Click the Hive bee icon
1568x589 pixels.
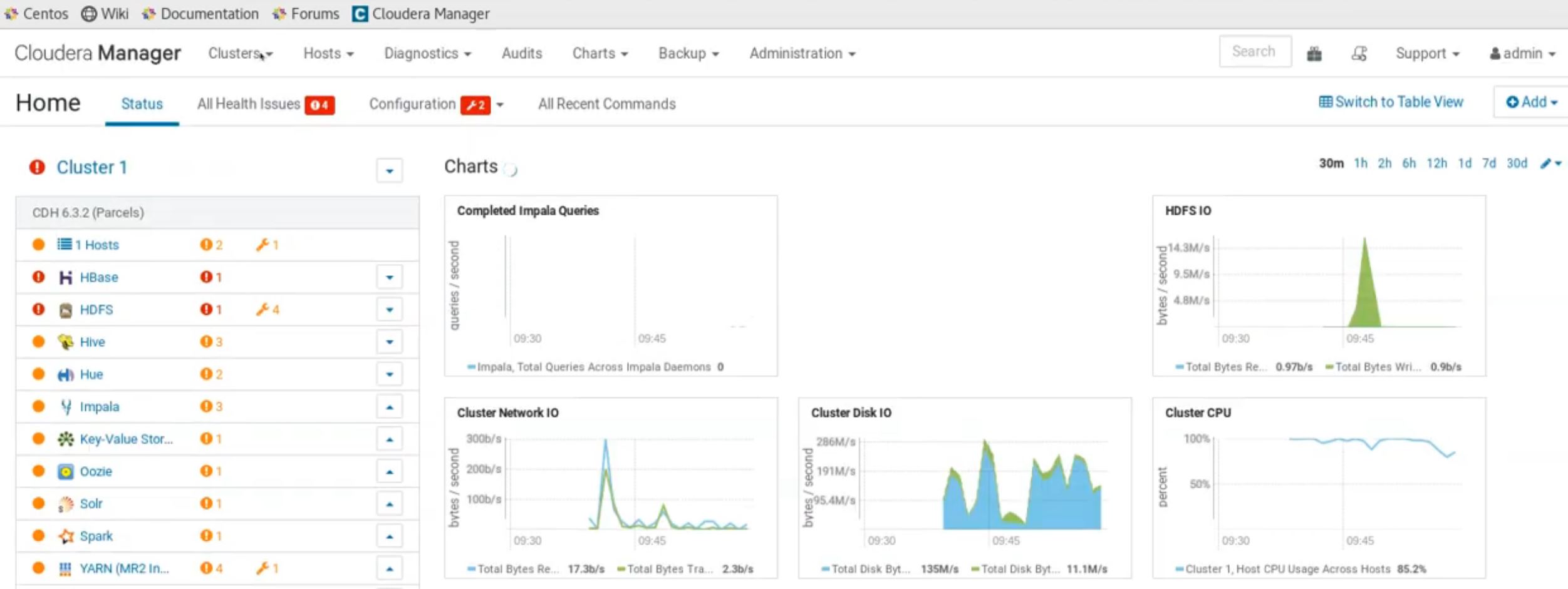65,342
